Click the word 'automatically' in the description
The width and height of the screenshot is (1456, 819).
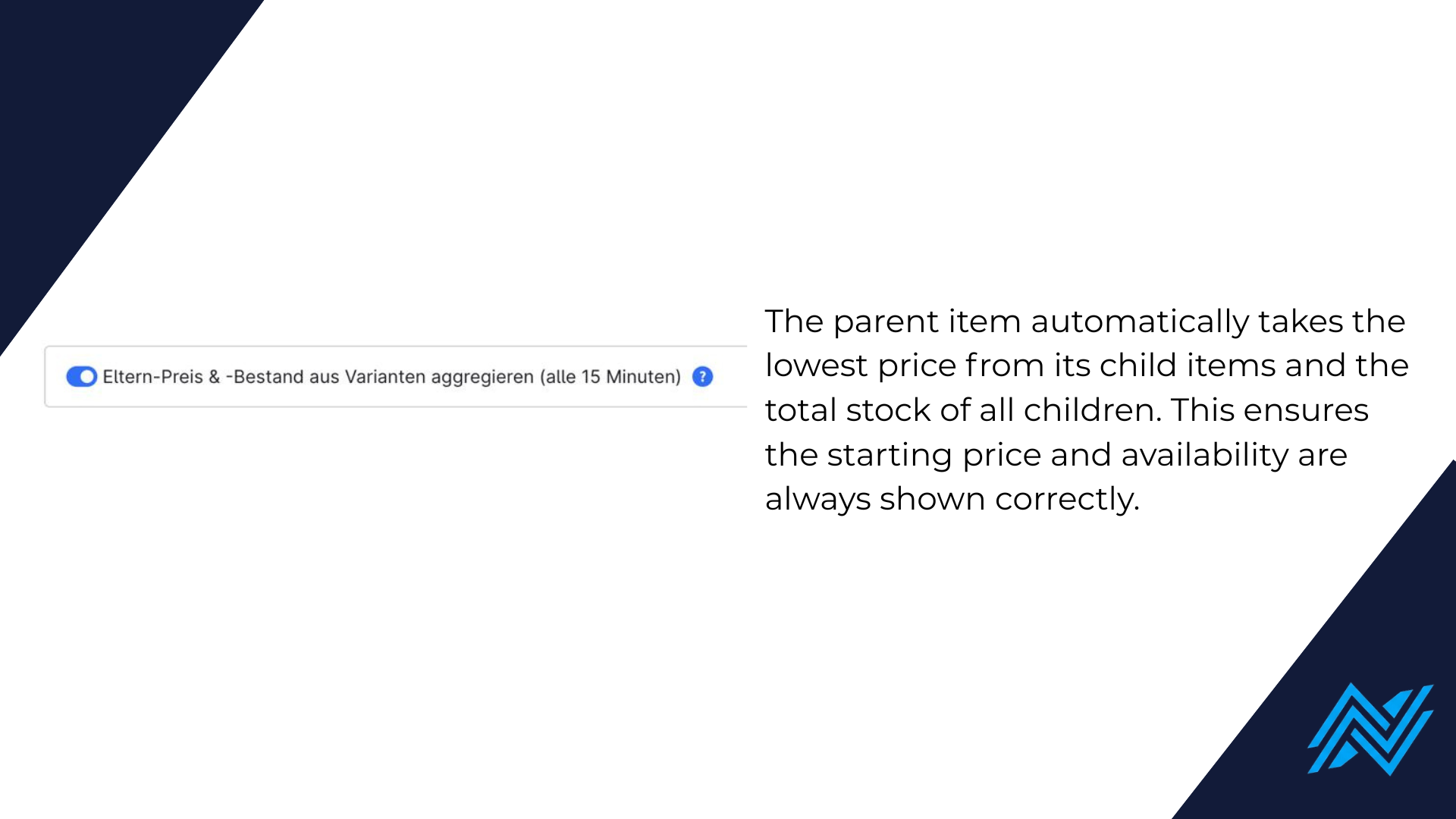(1140, 322)
